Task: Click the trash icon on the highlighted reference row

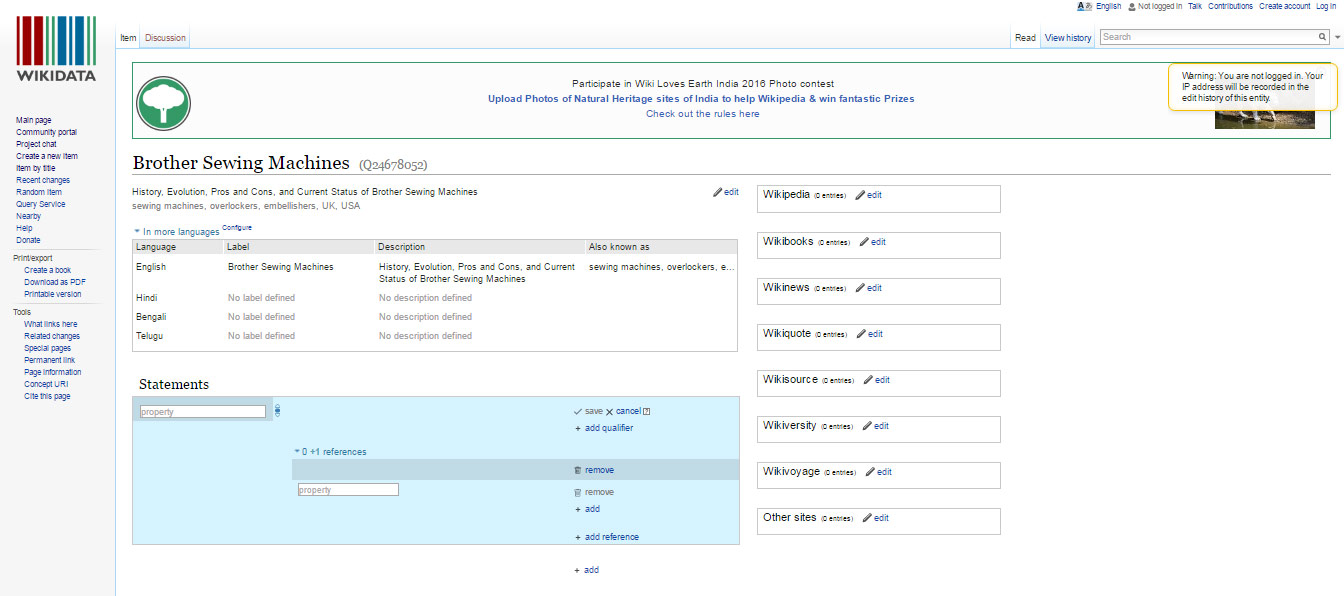Action: click(x=577, y=470)
